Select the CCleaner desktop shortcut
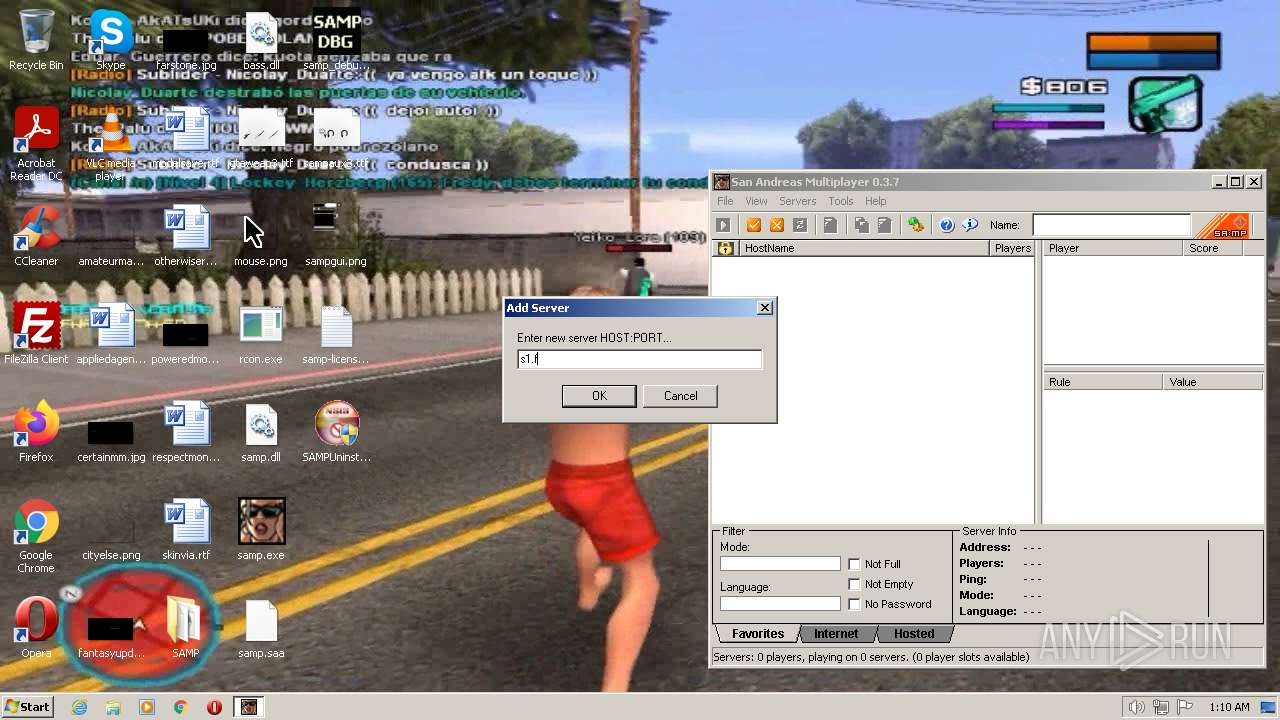 tap(36, 237)
